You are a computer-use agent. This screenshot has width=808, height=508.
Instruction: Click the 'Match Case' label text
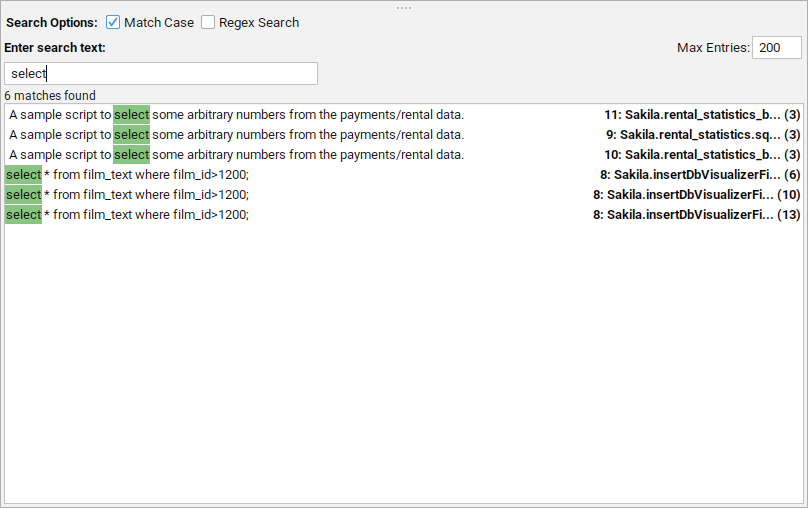[158, 22]
